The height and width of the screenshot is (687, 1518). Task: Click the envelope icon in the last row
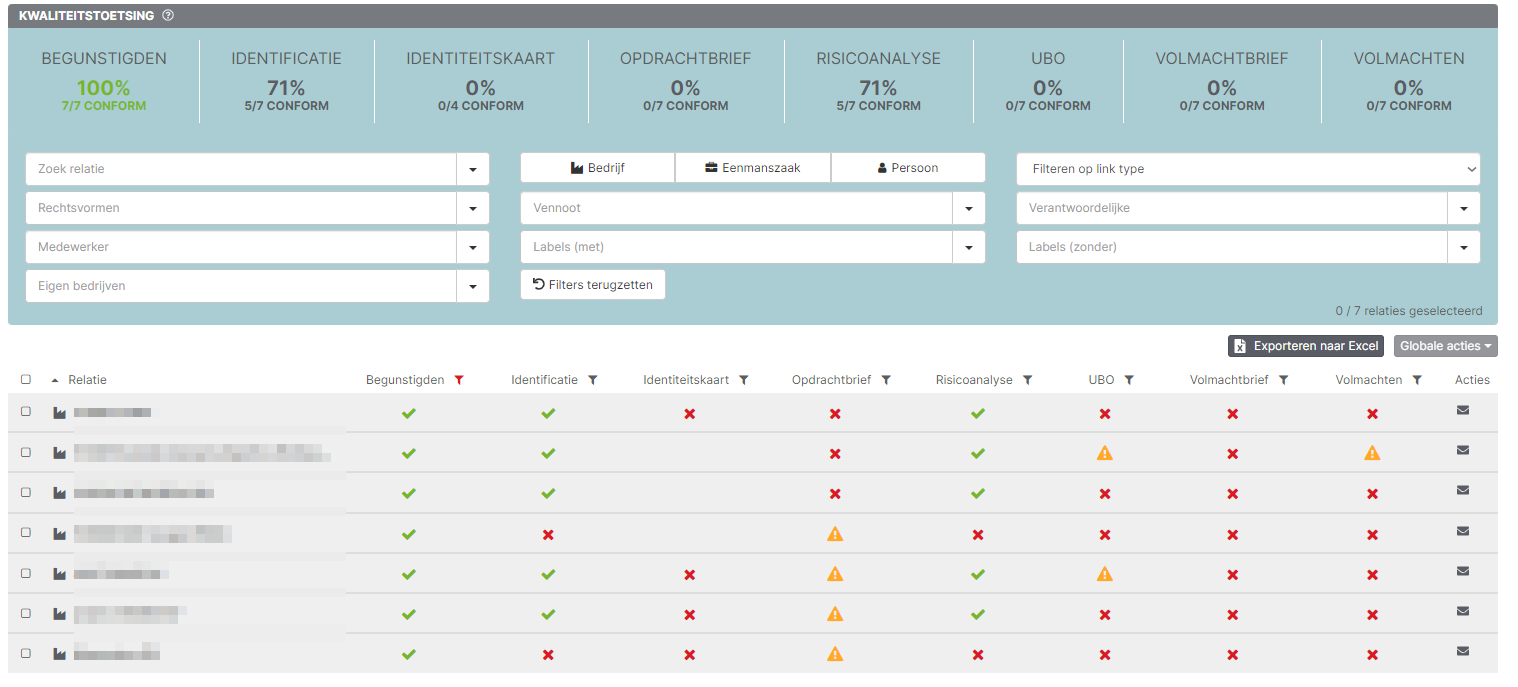(1463, 651)
